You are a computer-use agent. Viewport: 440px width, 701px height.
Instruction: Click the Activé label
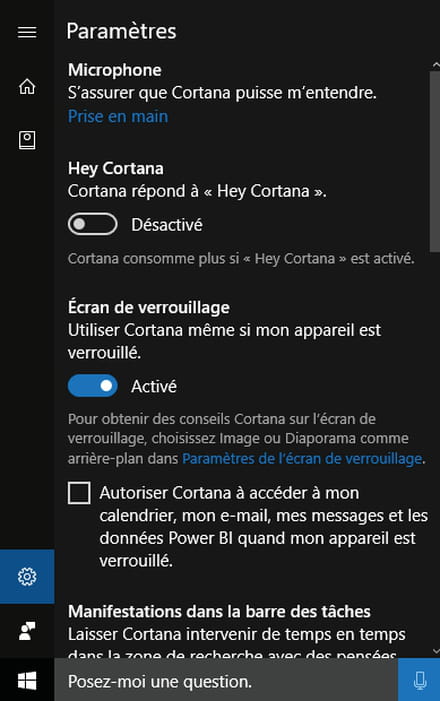154,386
